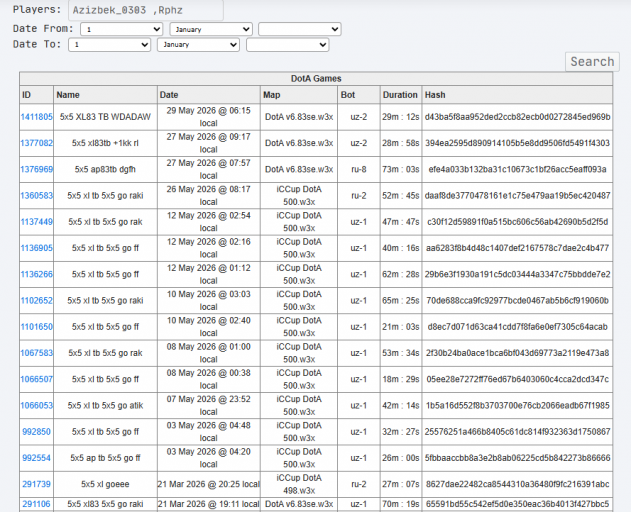Open the Date To year dropdown

[288, 45]
